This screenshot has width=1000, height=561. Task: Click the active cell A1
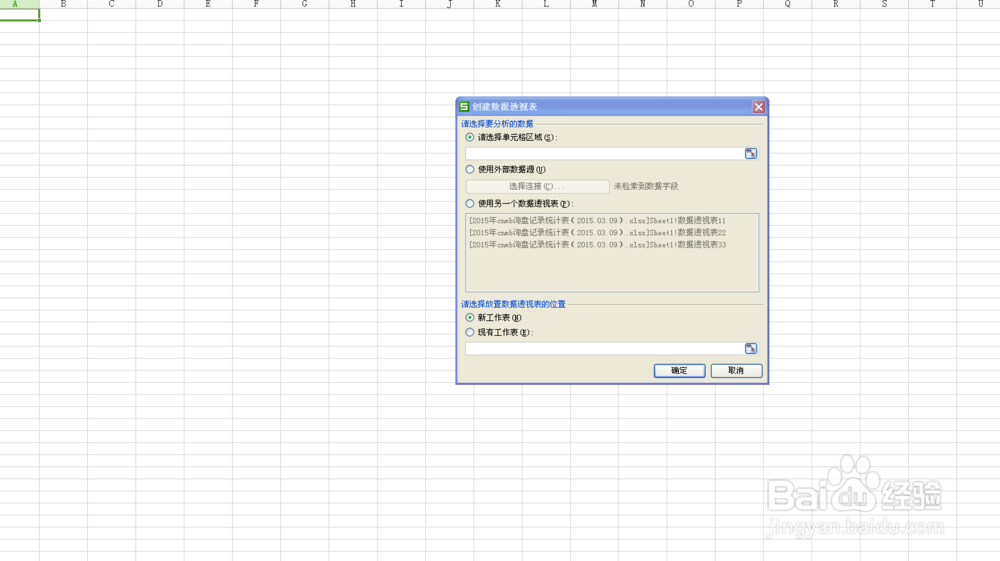click(x=19, y=15)
